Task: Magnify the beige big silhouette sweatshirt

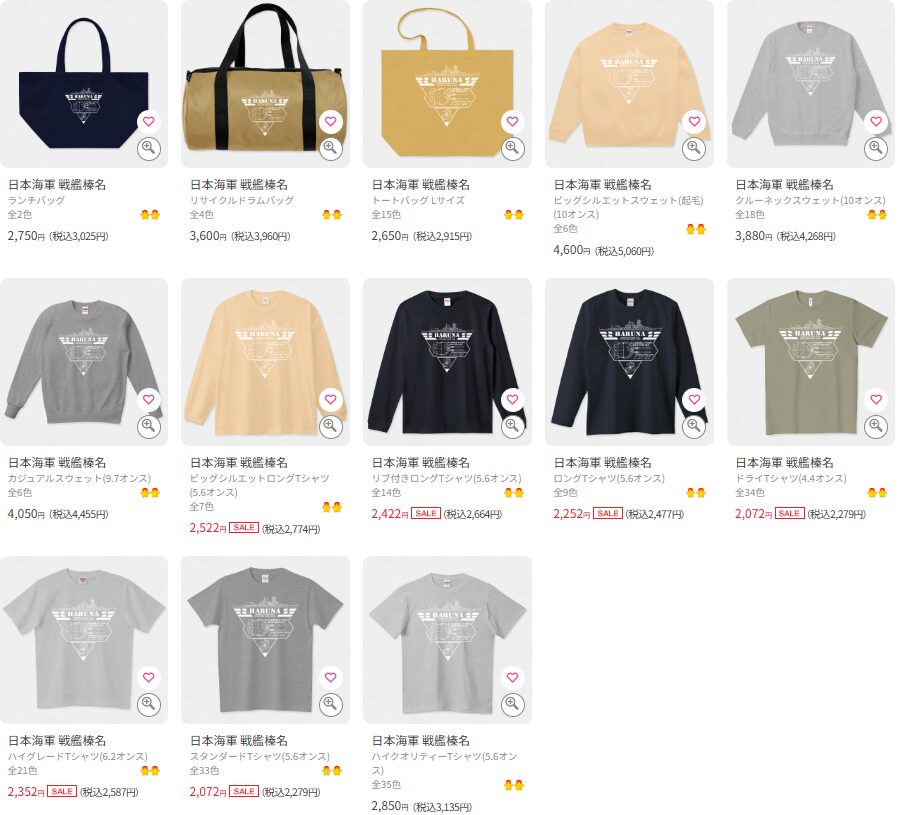Action: click(694, 148)
